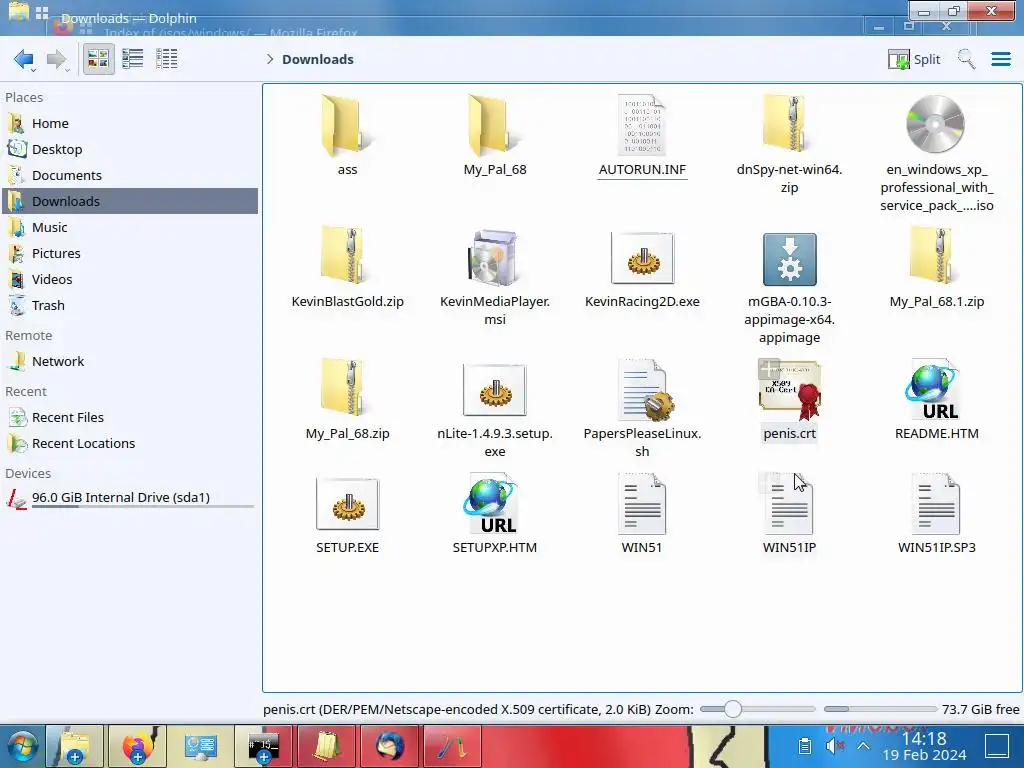Open Thunderbird from the taskbar
The width and height of the screenshot is (1024, 768).
pyautogui.click(x=390, y=746)
